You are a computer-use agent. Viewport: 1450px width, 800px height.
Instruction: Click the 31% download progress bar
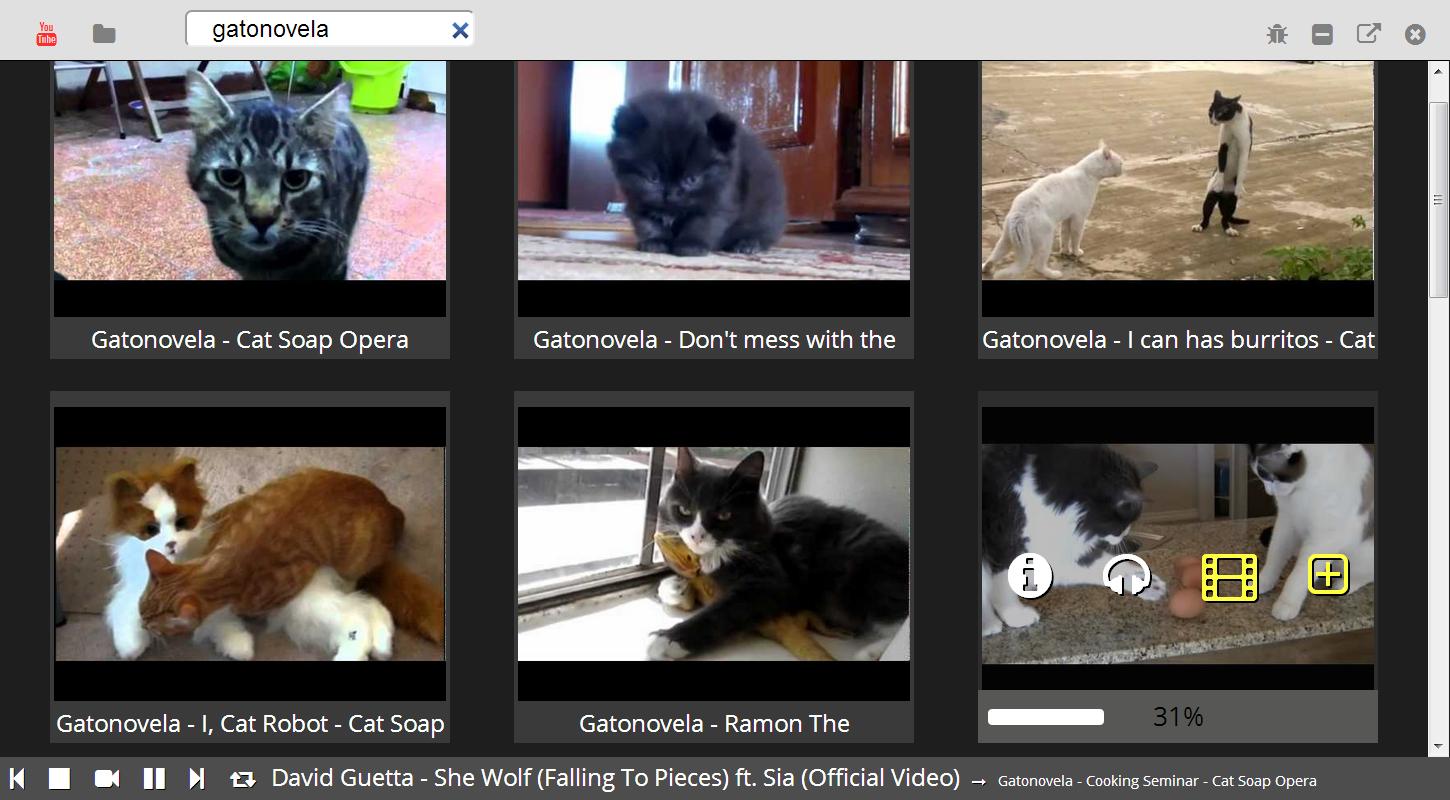tap(1046, 717)
